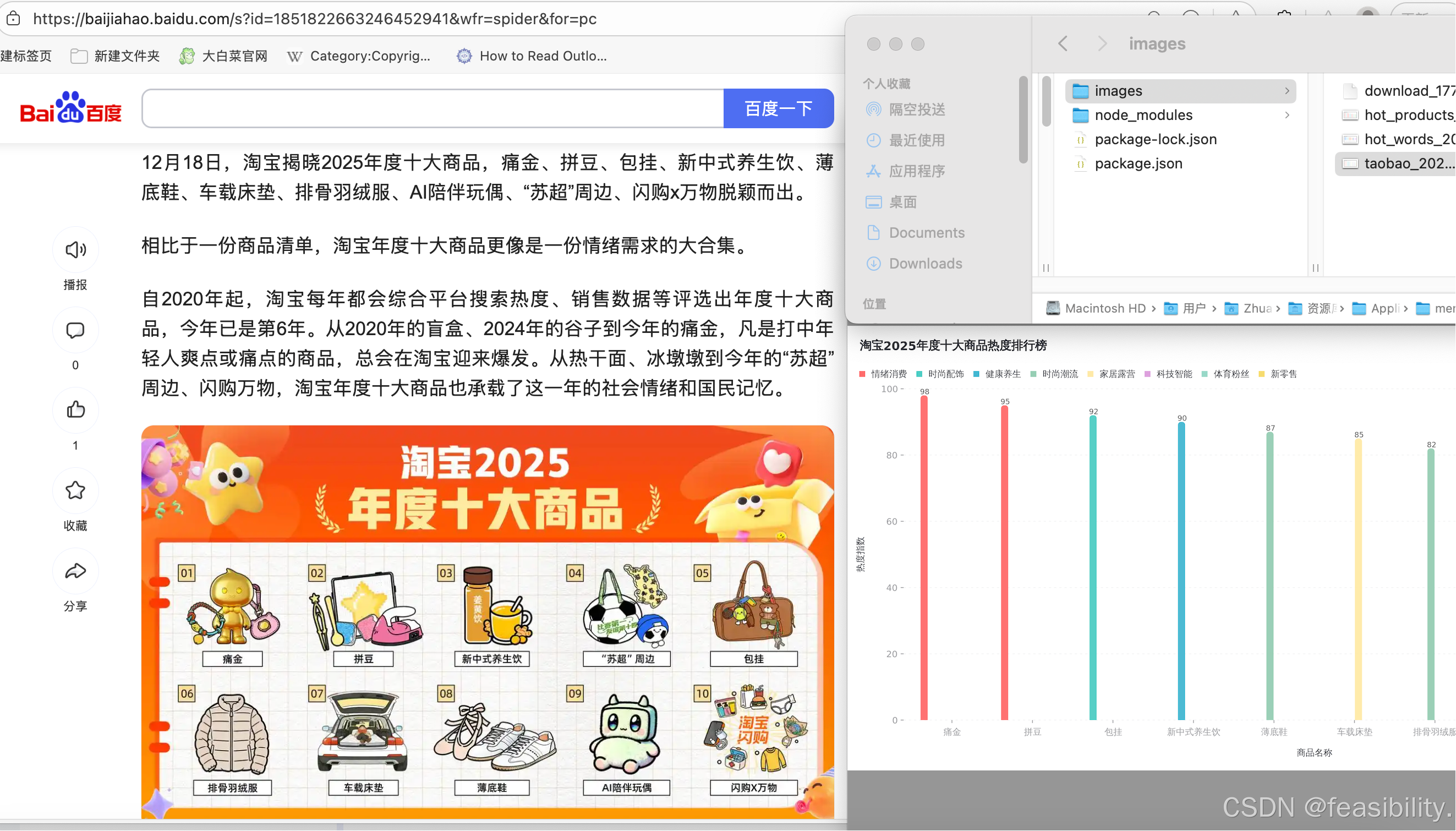Click the Finder forward arrow

click(x=1102, y=43)
